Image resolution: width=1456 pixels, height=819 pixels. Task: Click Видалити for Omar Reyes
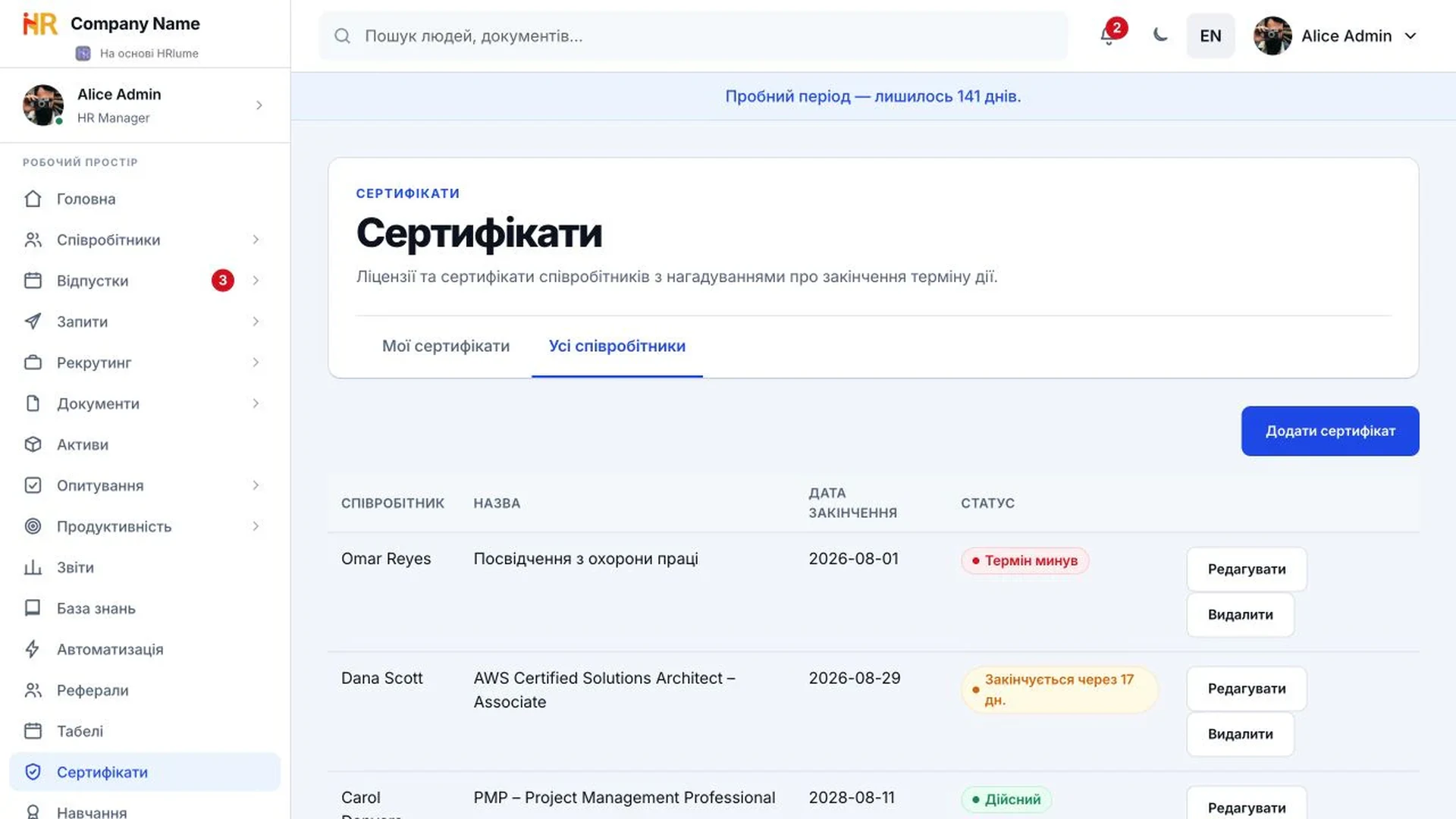pyautogui.click(x=1241, y=615)
